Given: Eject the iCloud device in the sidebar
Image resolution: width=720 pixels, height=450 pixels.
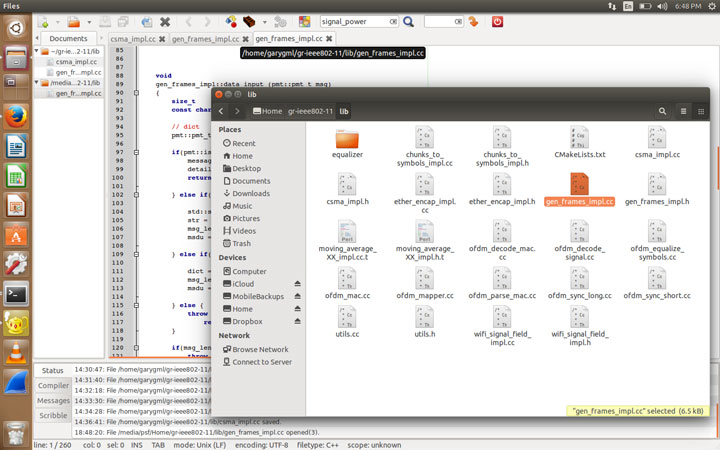Looking at the screenshot, I should tap(296, 284).
